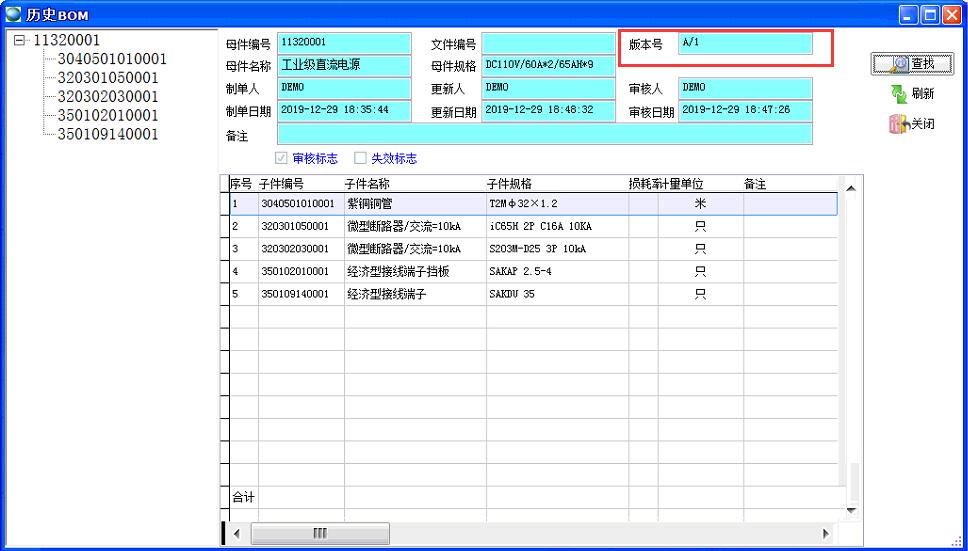This screenshot has width=968, height=551.
Task: Toggle the 审核标志 checkbox
Action: [x=281, y=158]
